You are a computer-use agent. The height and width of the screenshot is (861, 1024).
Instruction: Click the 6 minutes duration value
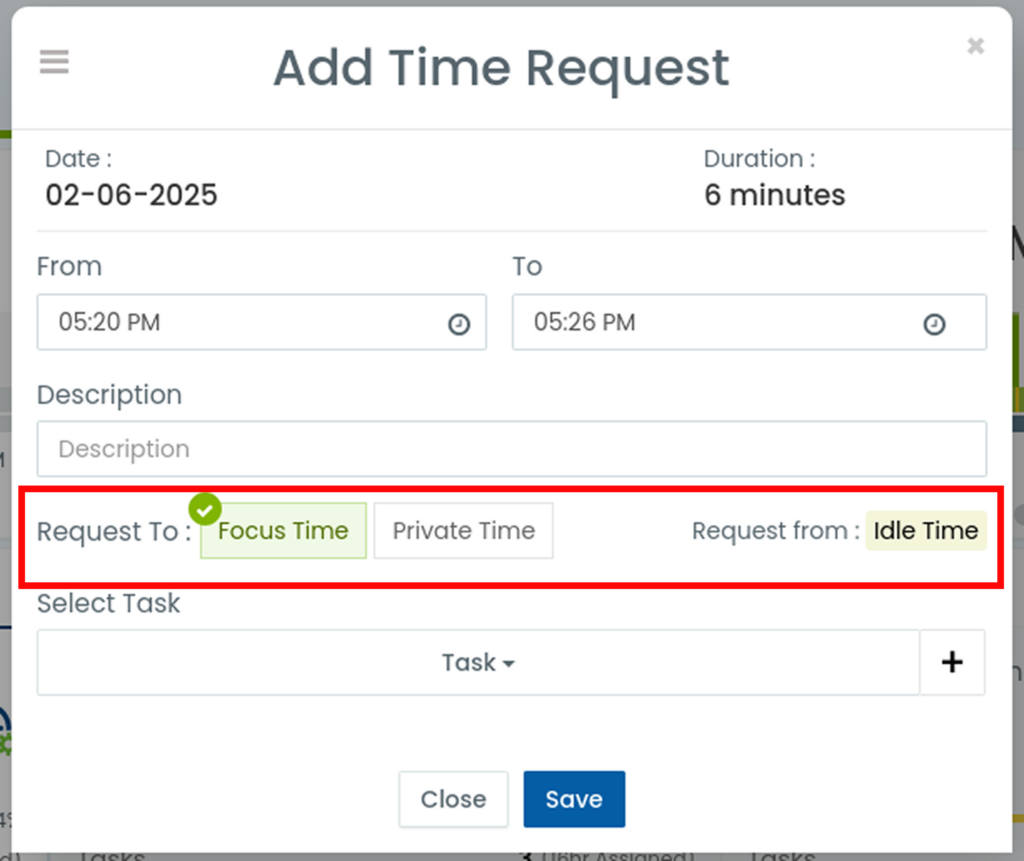(775, 195)
